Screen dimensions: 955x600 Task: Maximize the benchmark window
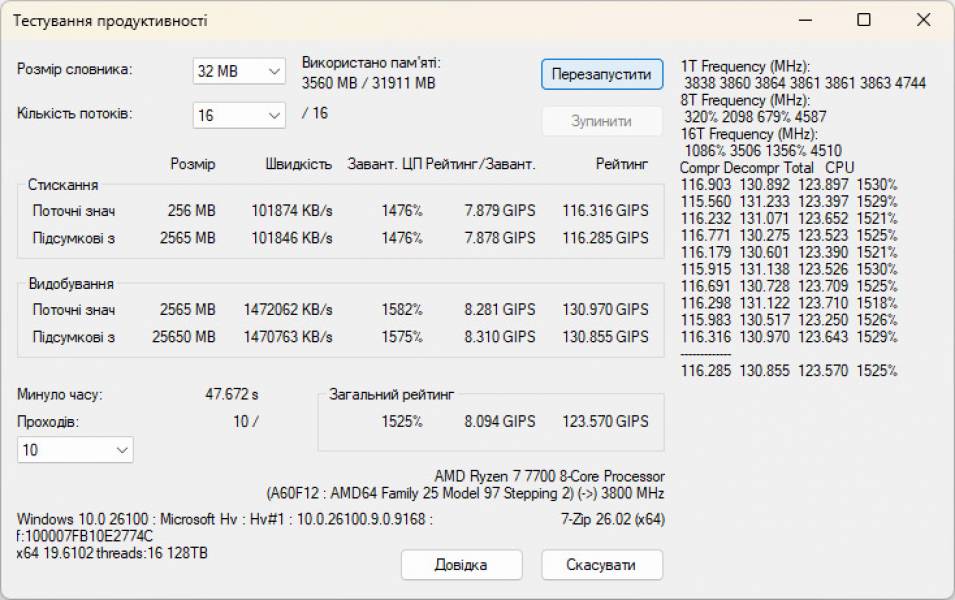(x=864, y=20)
